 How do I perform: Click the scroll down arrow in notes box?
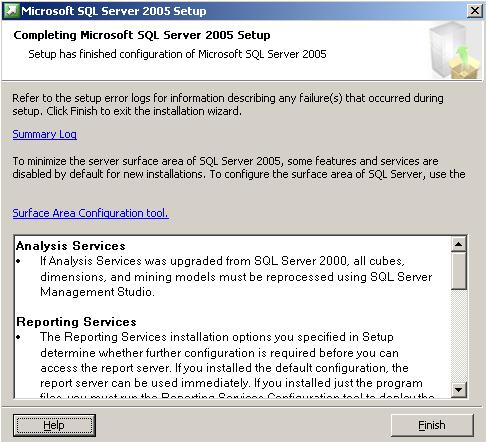click(x=459, y=389)
